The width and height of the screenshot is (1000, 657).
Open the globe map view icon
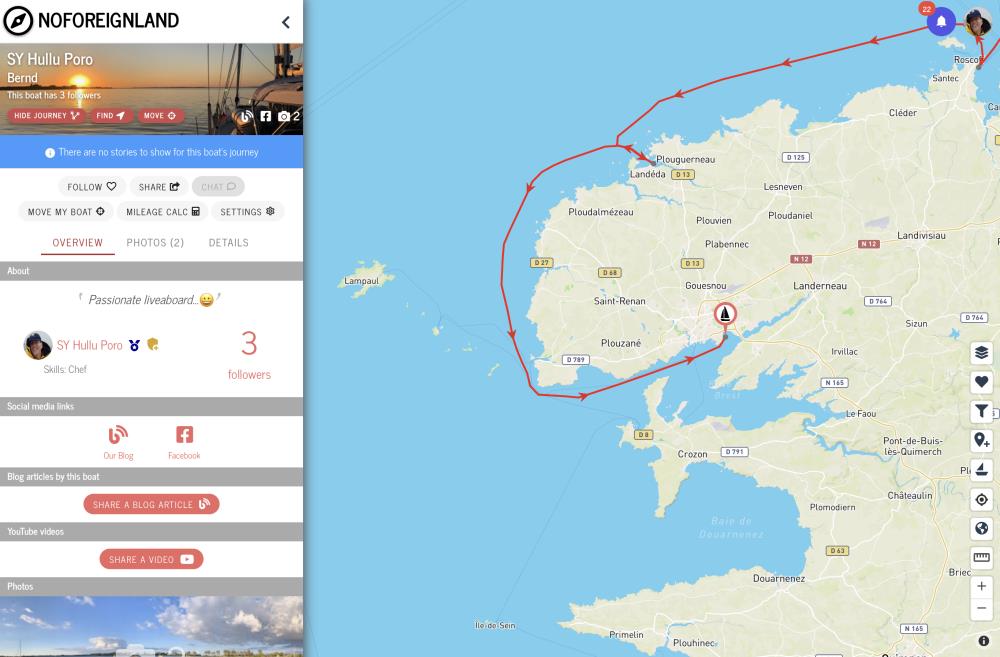(x=982, y=528)
